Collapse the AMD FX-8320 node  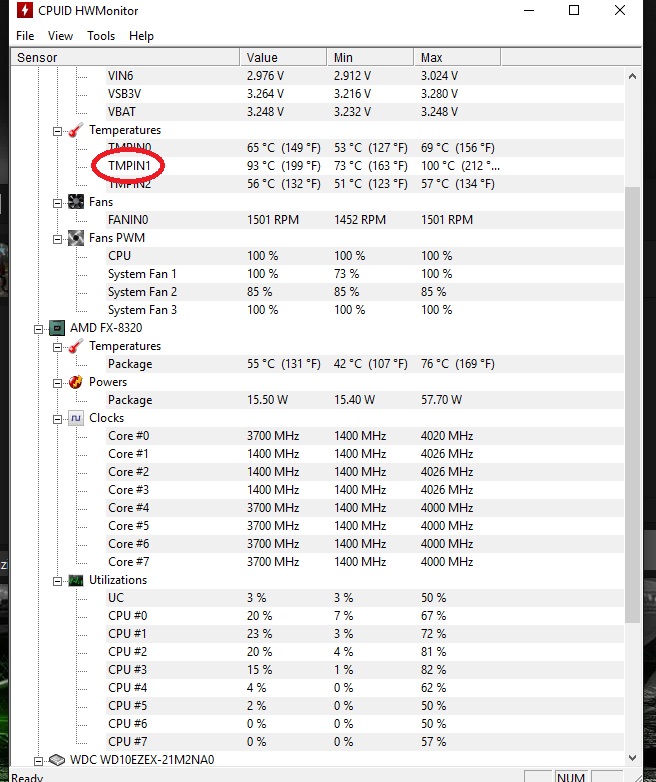tap(38, 329)
